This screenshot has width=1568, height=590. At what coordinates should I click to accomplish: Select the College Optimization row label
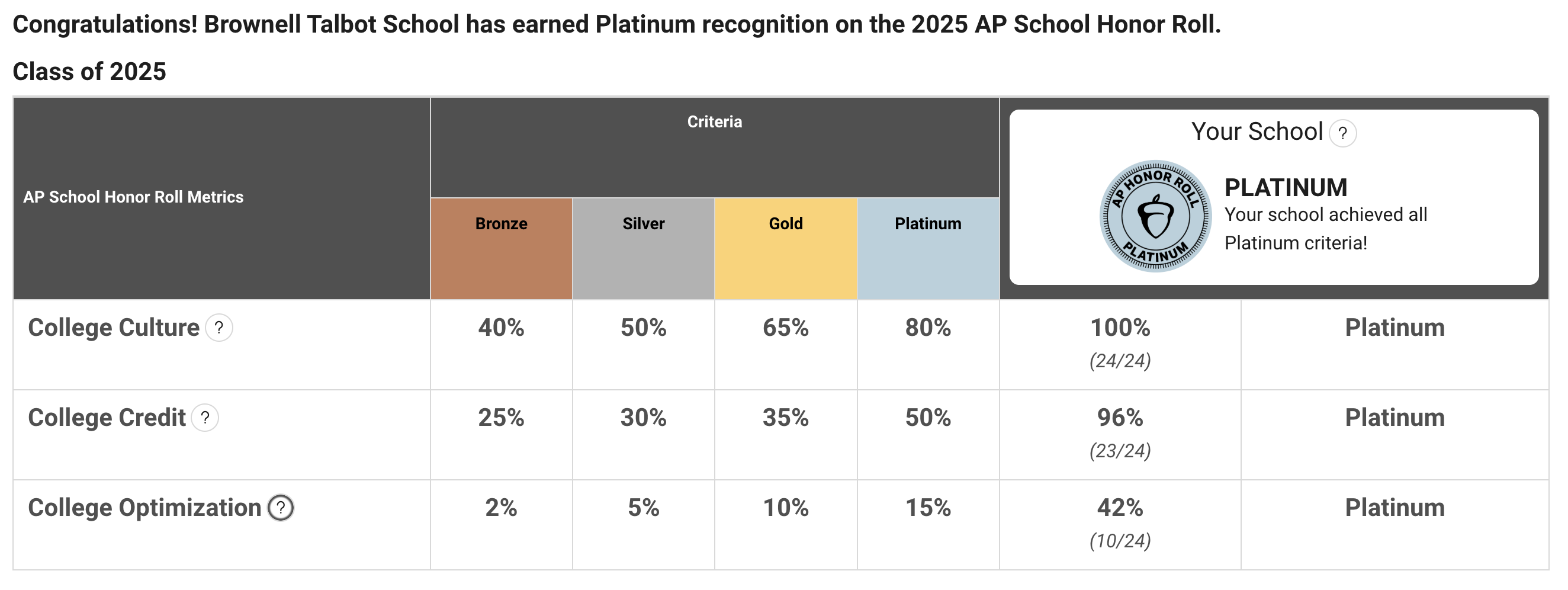click(145, 508)
